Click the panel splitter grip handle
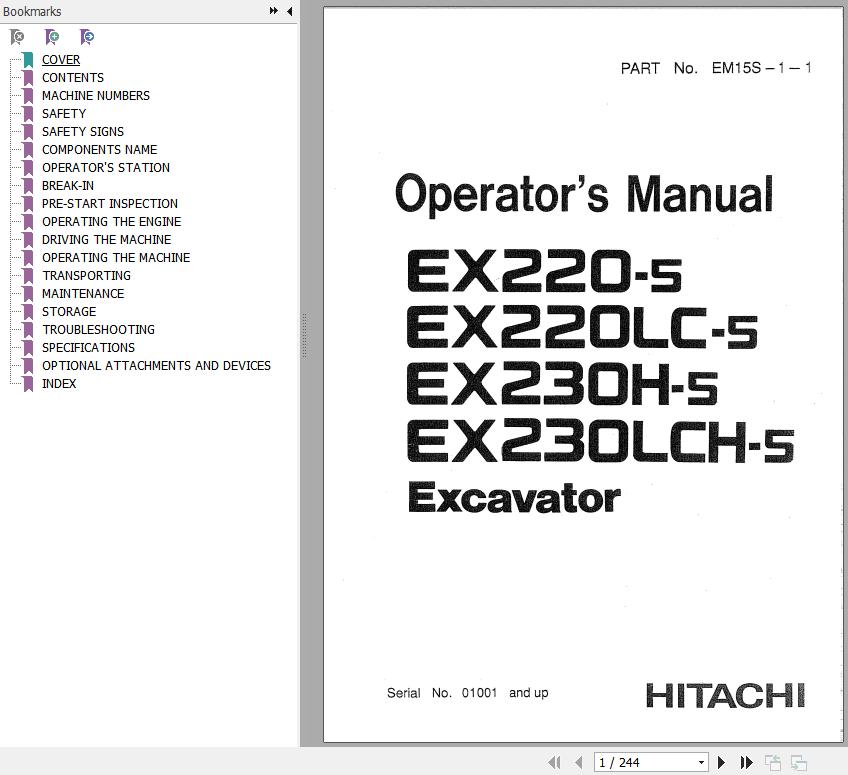 pos(304,335)
